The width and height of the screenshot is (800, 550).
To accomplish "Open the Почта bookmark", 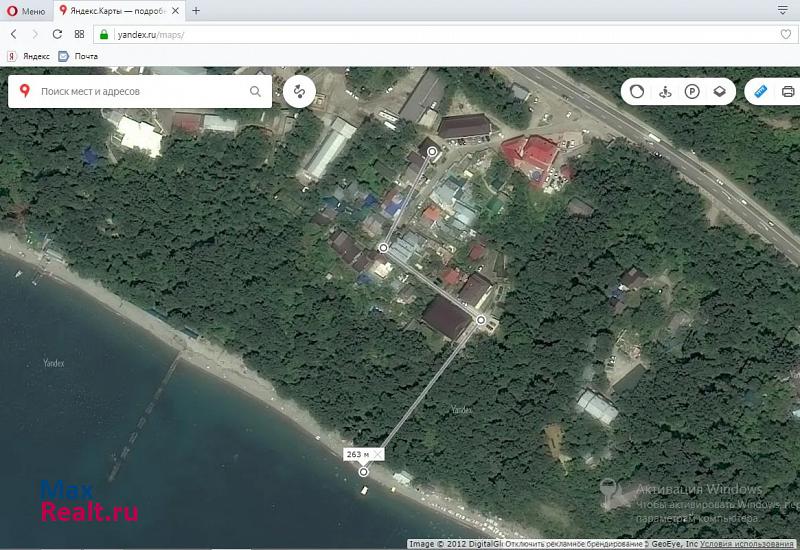I will [x=78, y=56].
